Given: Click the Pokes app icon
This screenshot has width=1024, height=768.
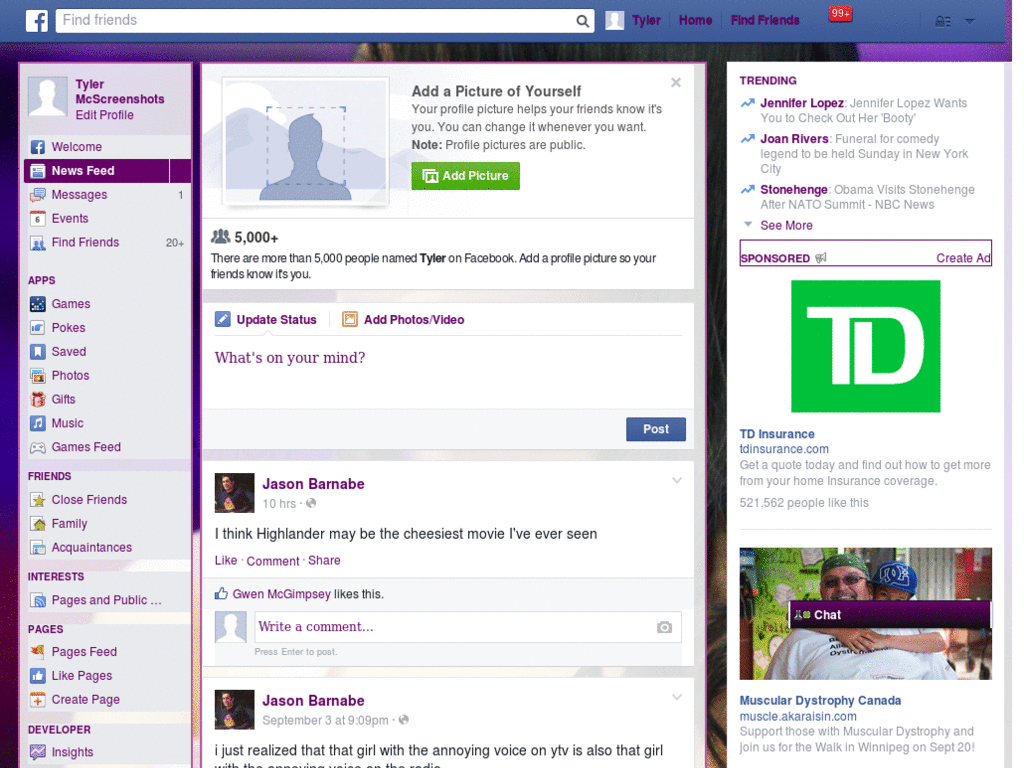Looking at the screenshot, I should (x=38, y=328).
